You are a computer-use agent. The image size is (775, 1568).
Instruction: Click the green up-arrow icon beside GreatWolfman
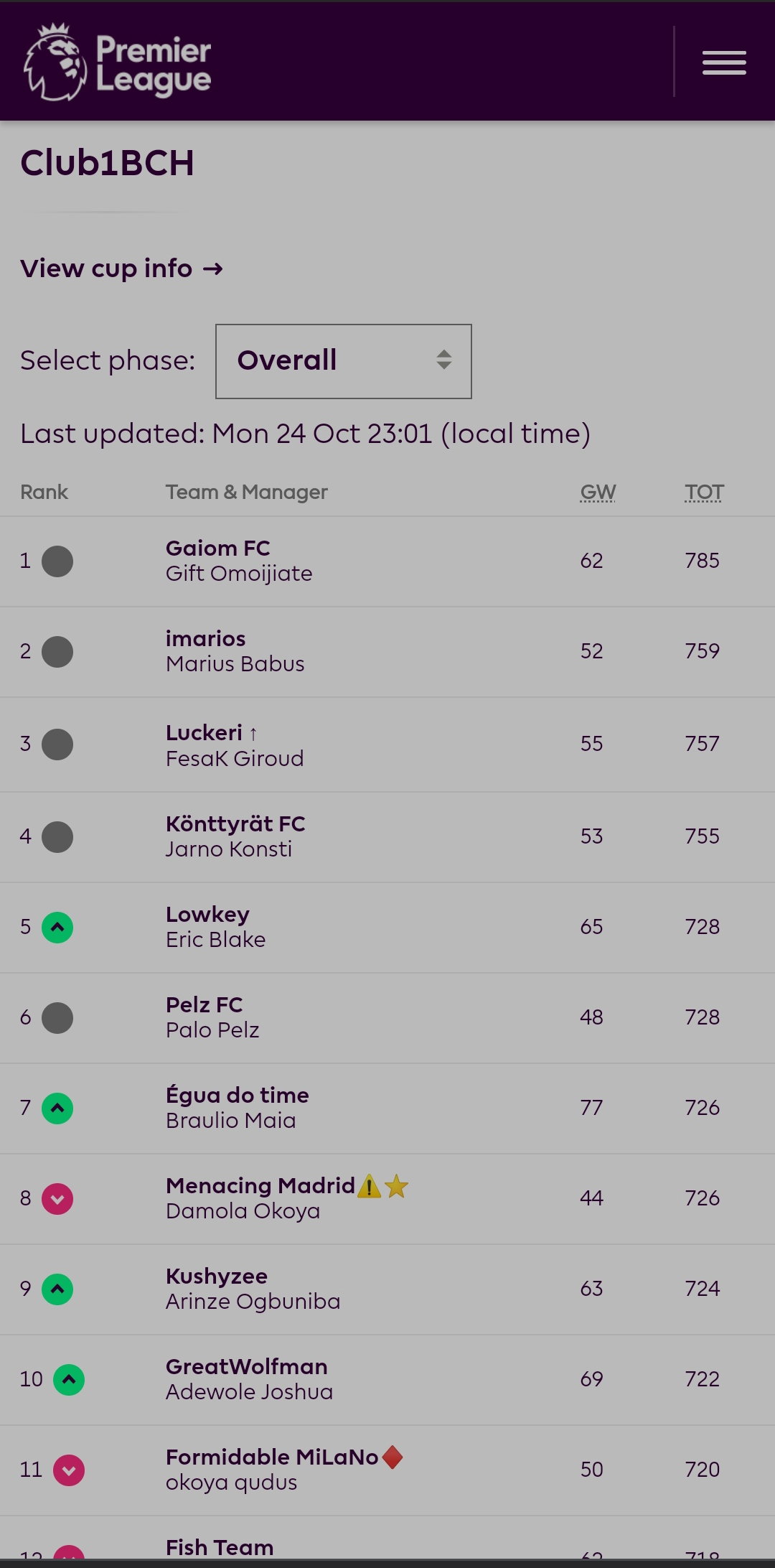tap(69, 1379)
